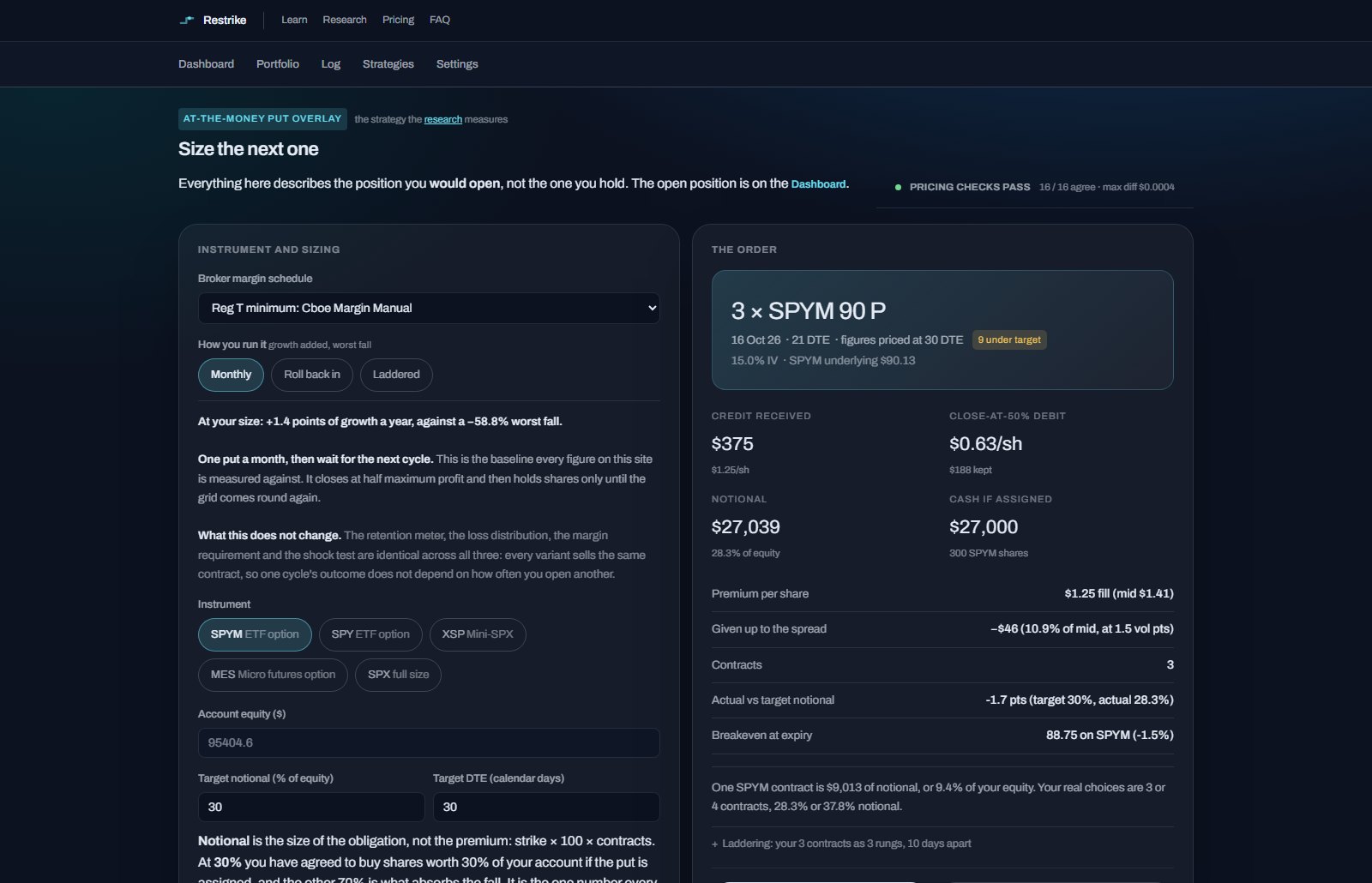Expand the Laddering details disclosure
1372x883 pixels.
[x=841, y=844]
